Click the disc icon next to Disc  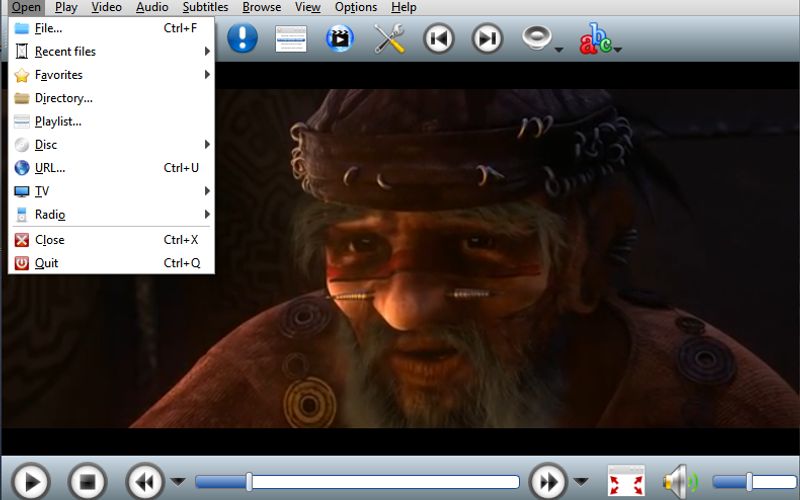click(21, 145)
